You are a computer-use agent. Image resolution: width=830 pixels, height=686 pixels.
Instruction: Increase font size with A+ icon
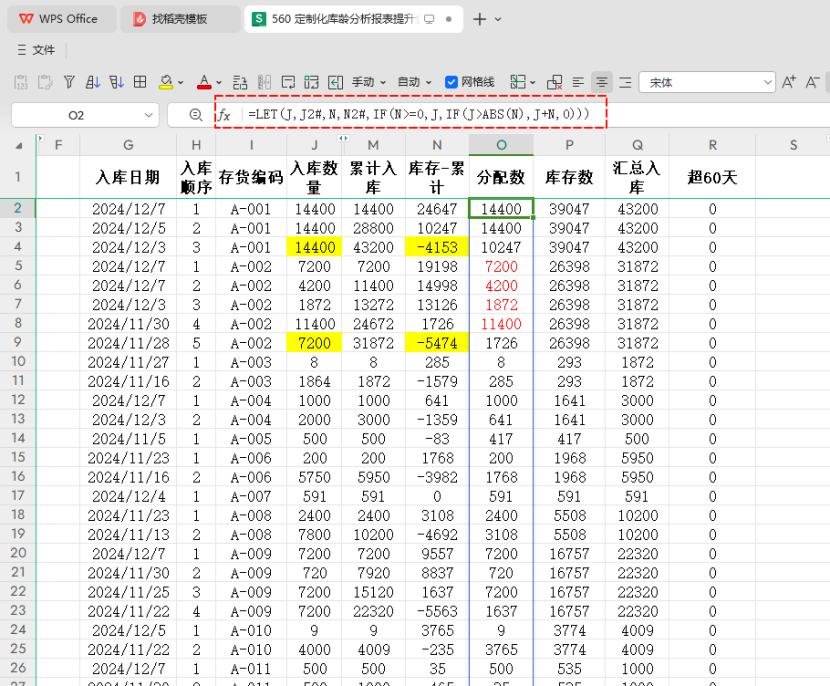[x=788, y=82]
